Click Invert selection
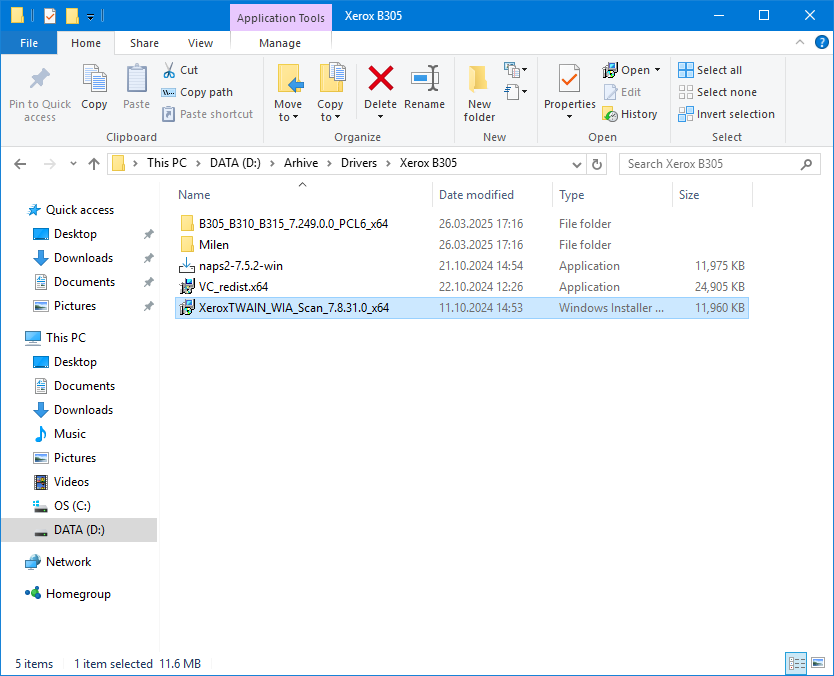The image size is (834, 676). pos(727,114)
